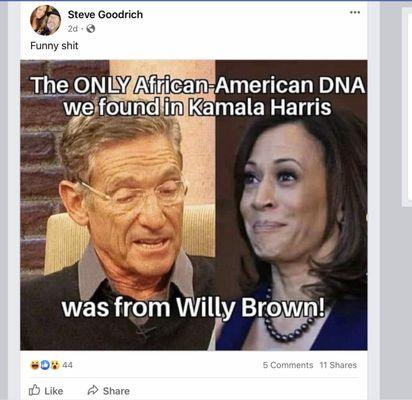The height and width of the screenshot is (400, 412).
Task: Click the white sidebar panel at right edge
Action: point(407,107)
